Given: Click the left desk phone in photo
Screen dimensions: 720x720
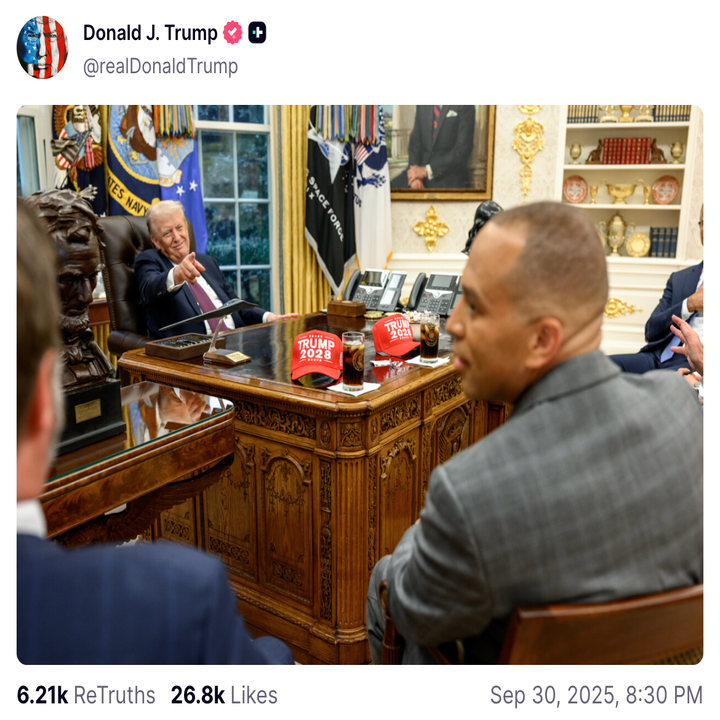Looking at the screenshot, I should click(x=374, y=289).
